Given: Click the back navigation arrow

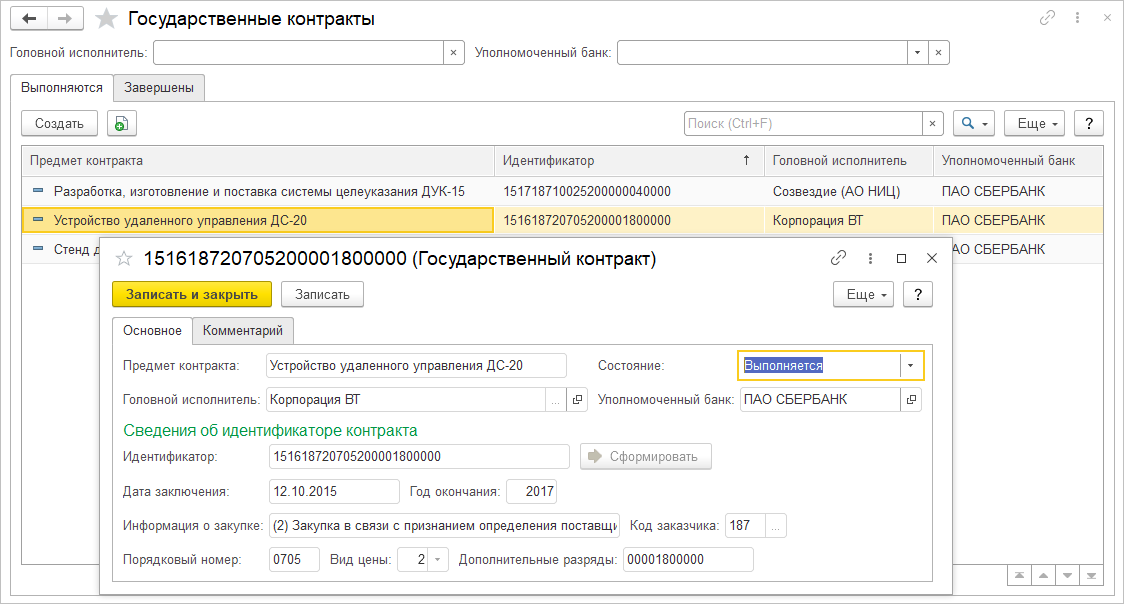Looking at the screenshot, I should [29, 19].
